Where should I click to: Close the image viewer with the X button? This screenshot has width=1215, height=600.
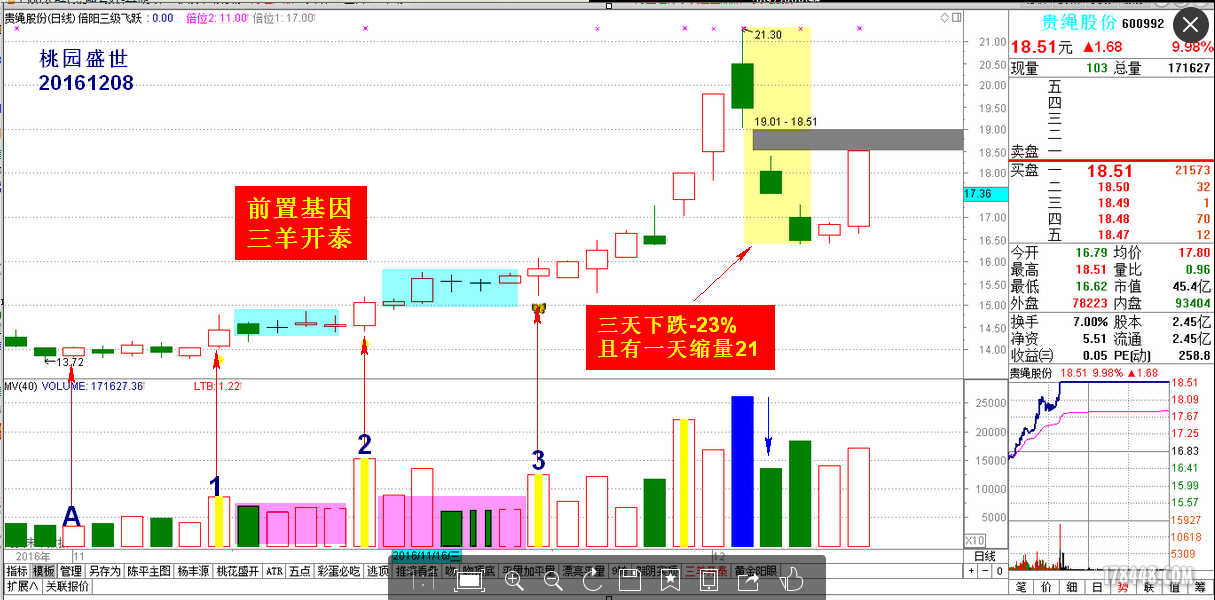tap(1190, 27)
